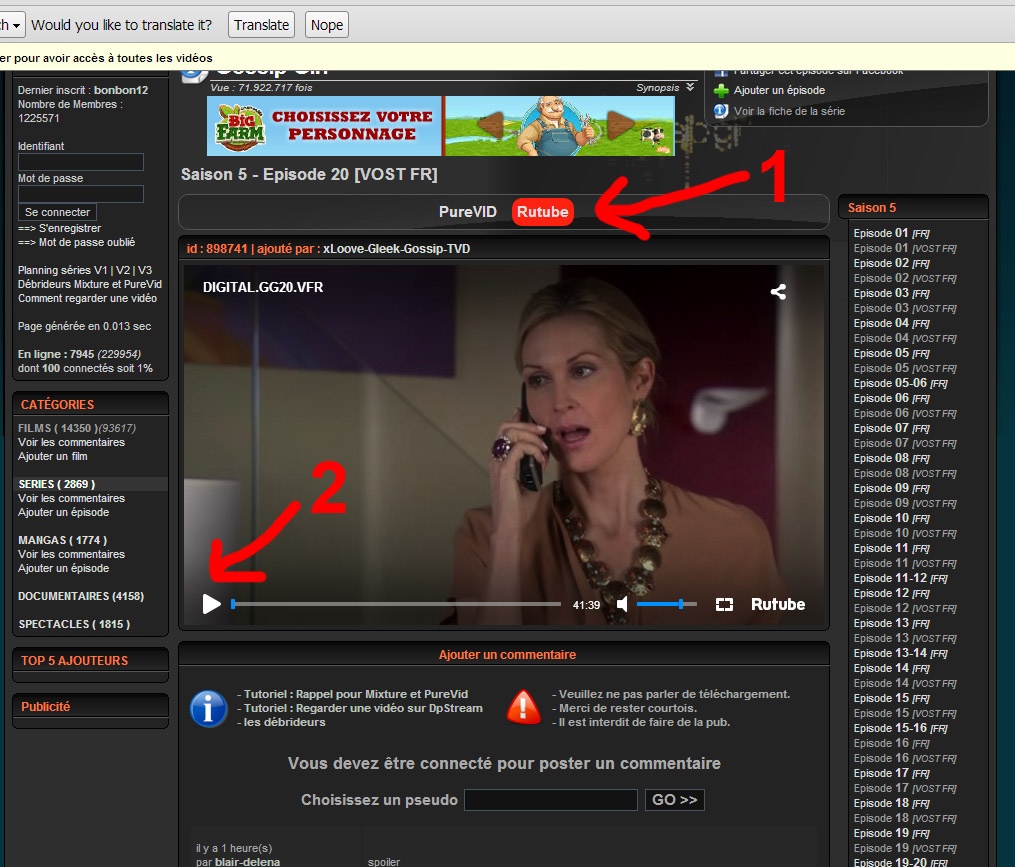Click the share icon on video

click(778, 292)
